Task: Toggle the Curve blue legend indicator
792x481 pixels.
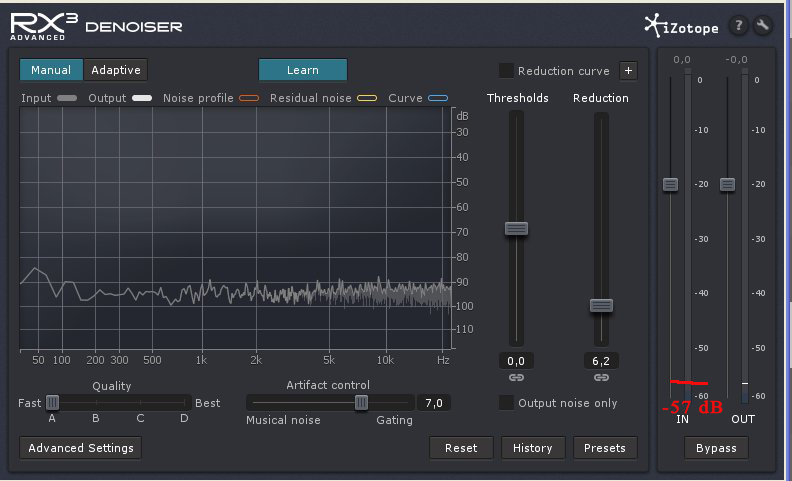Action: 438,98
